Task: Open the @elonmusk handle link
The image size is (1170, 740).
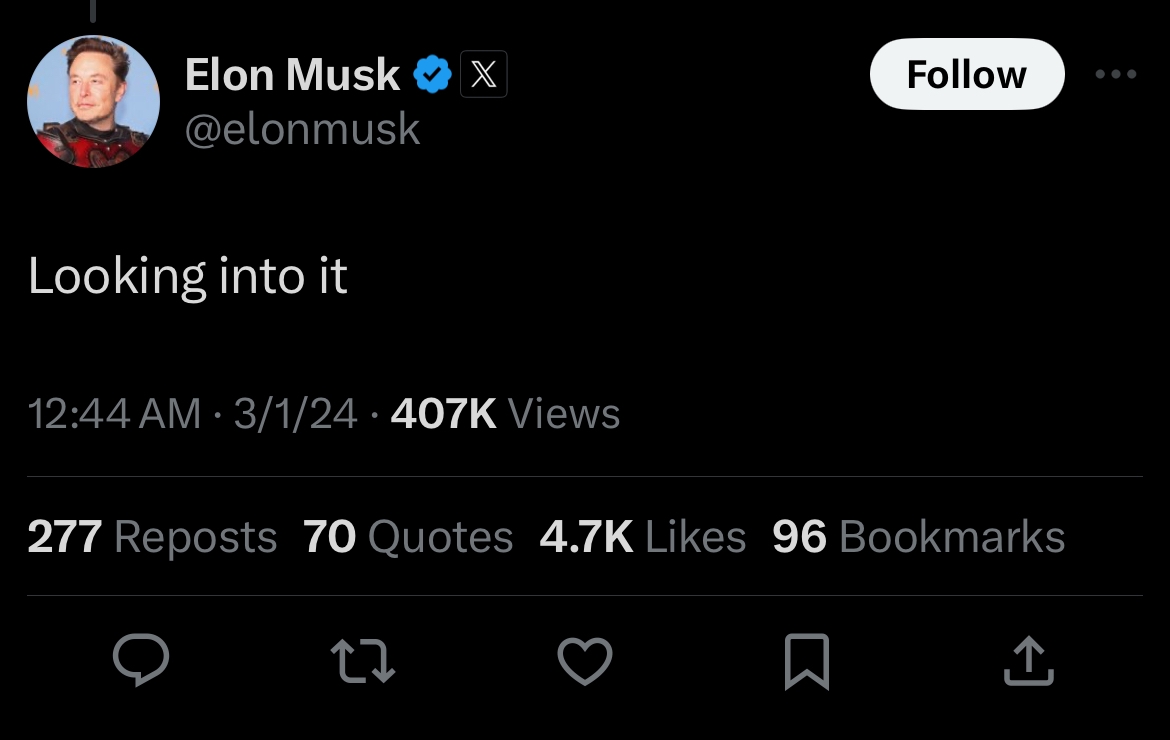Action: click(302, 130)
